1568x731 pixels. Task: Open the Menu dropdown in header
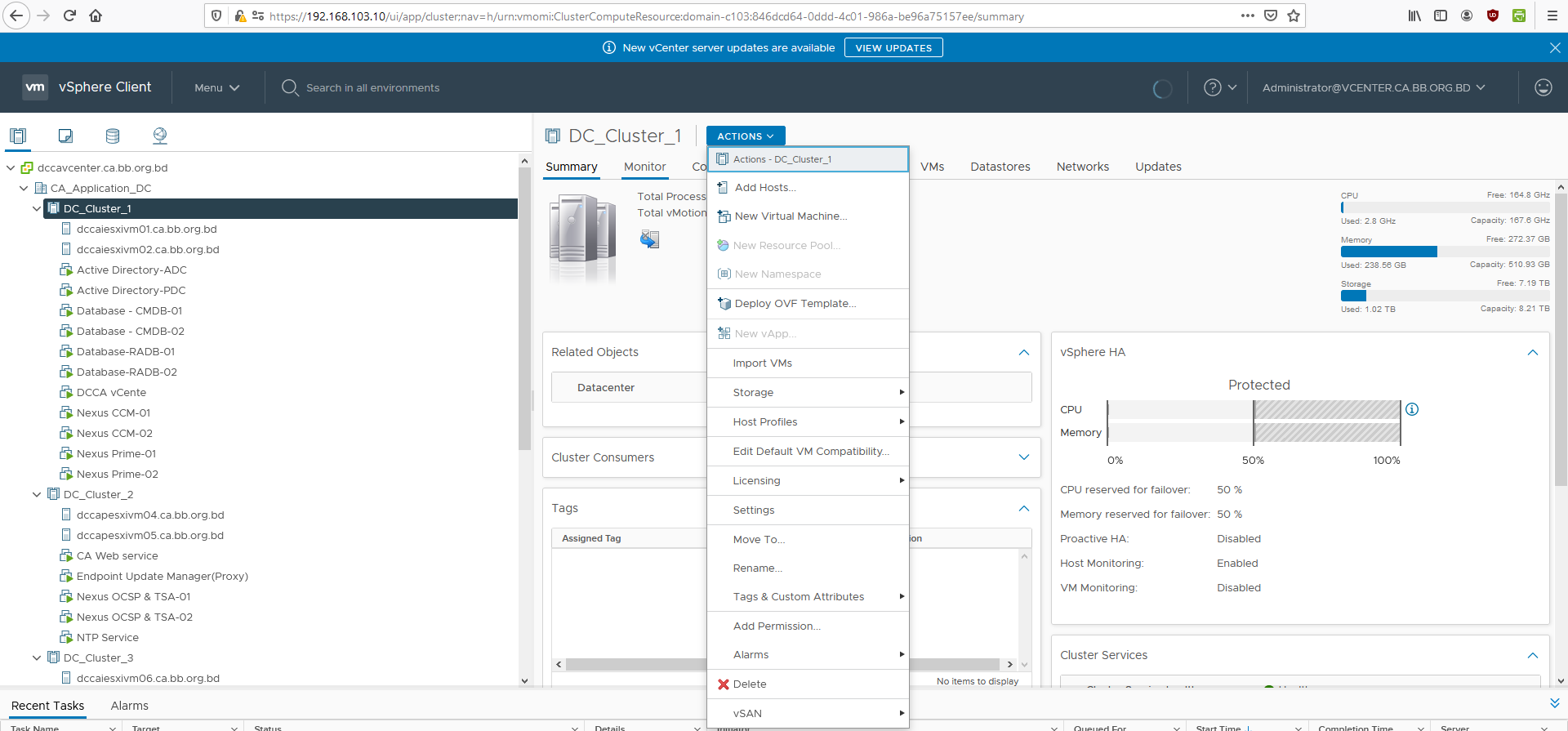(x=216, y=87)
